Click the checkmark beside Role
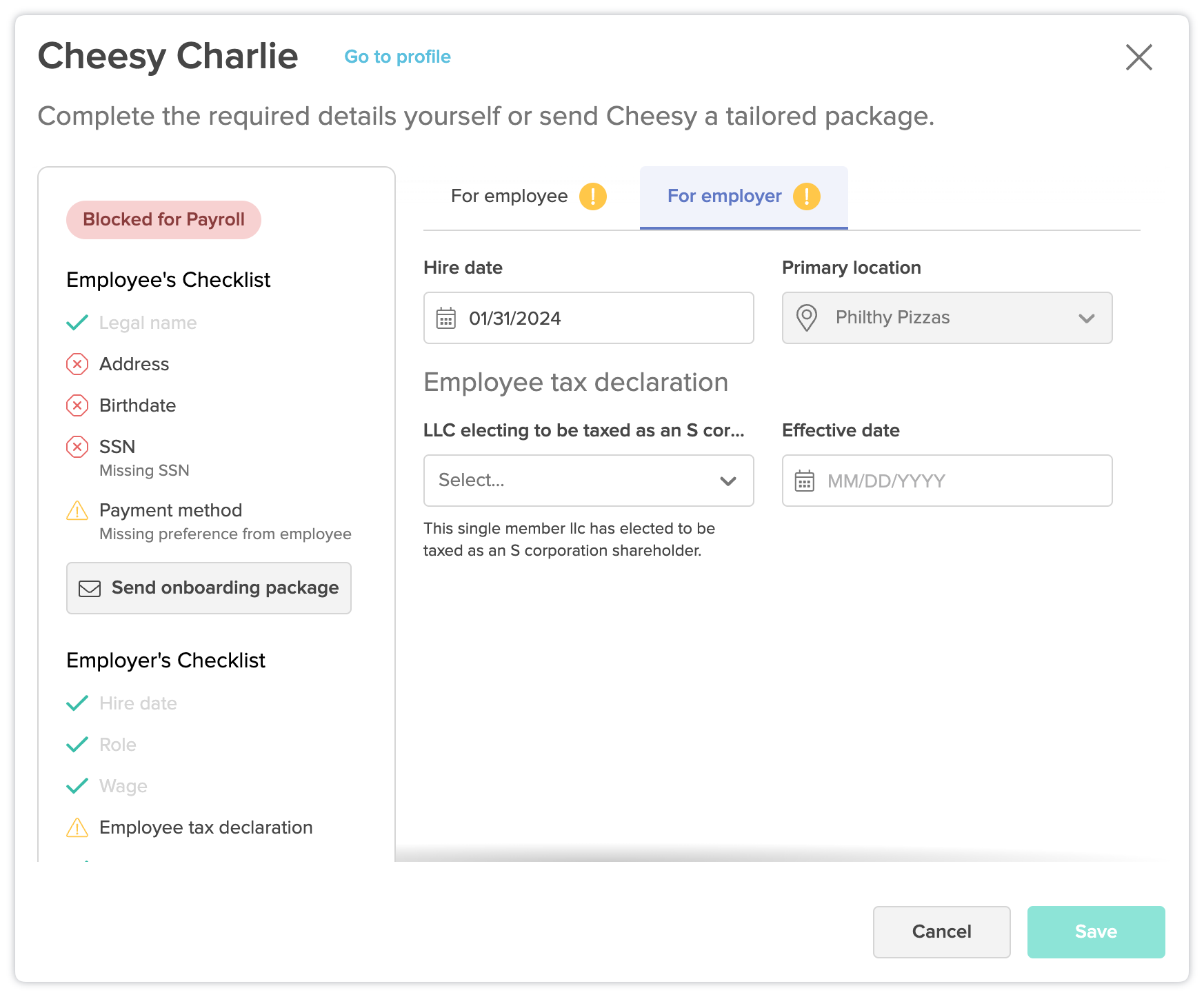Viewport: 1204px width, 997px height. pos(77,745)
